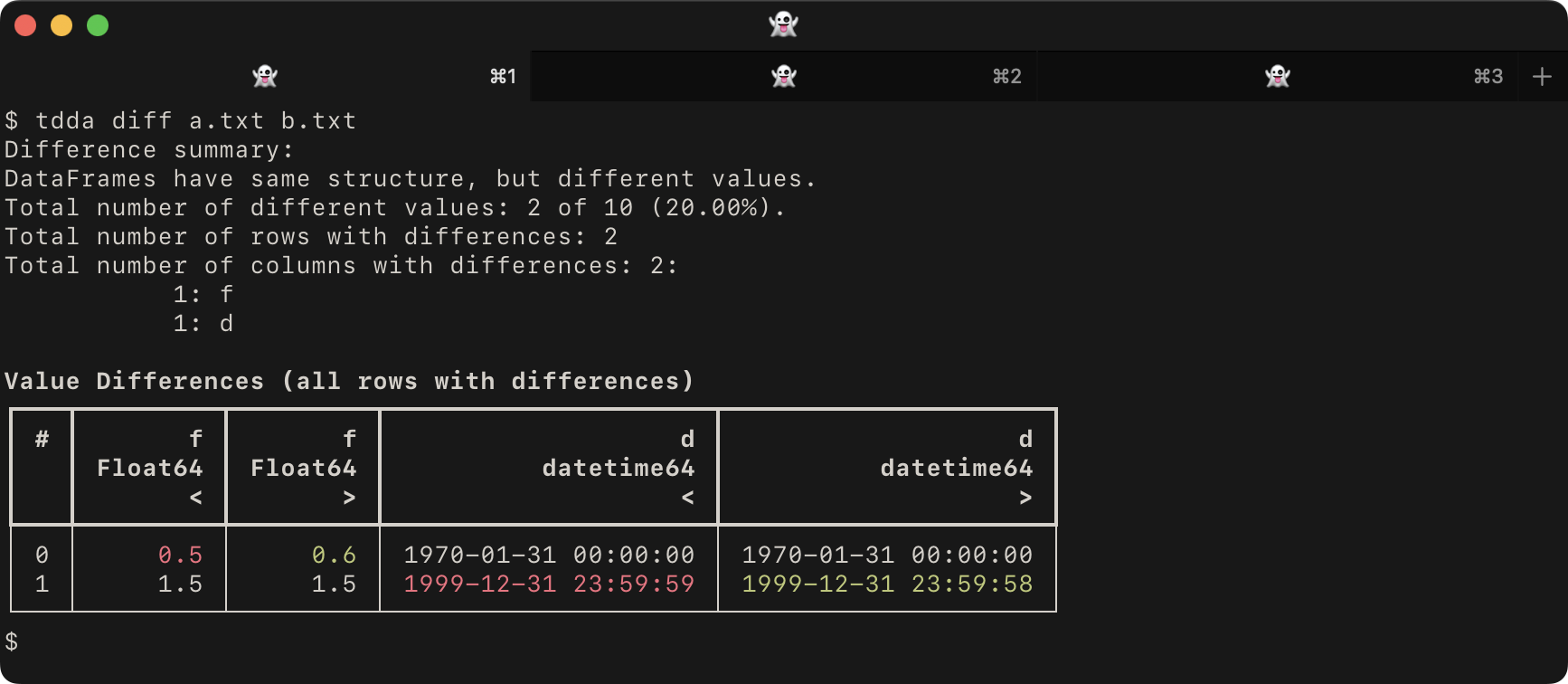Click the ghost icon in the title bar

pos(783,24)
